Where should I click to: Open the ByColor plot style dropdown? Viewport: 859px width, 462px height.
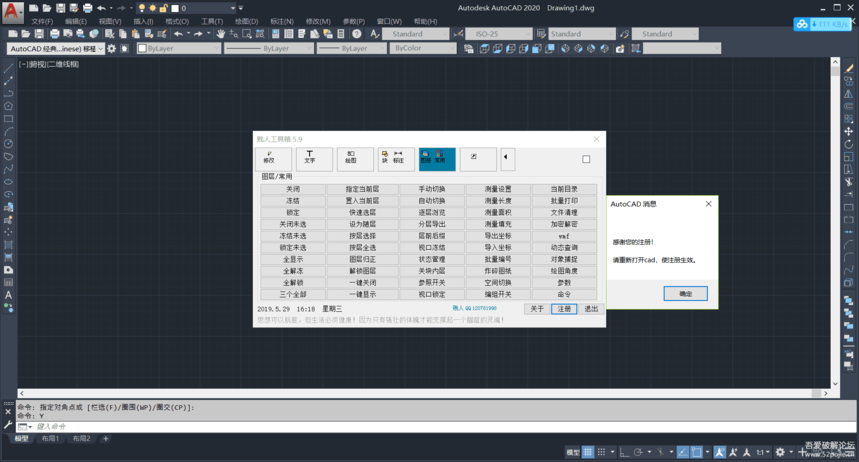423,49
